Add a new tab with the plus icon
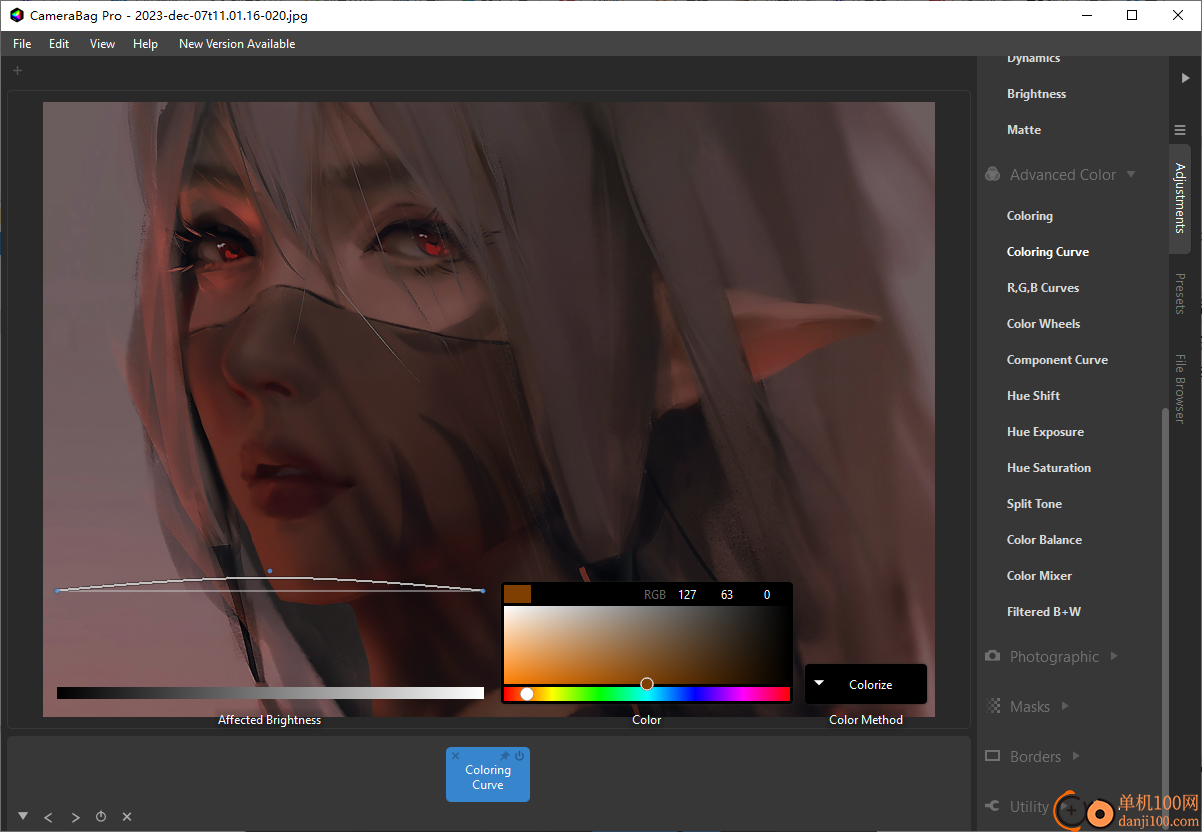Viewport: 1202px width, 832px height. click(x=17, y=70)
